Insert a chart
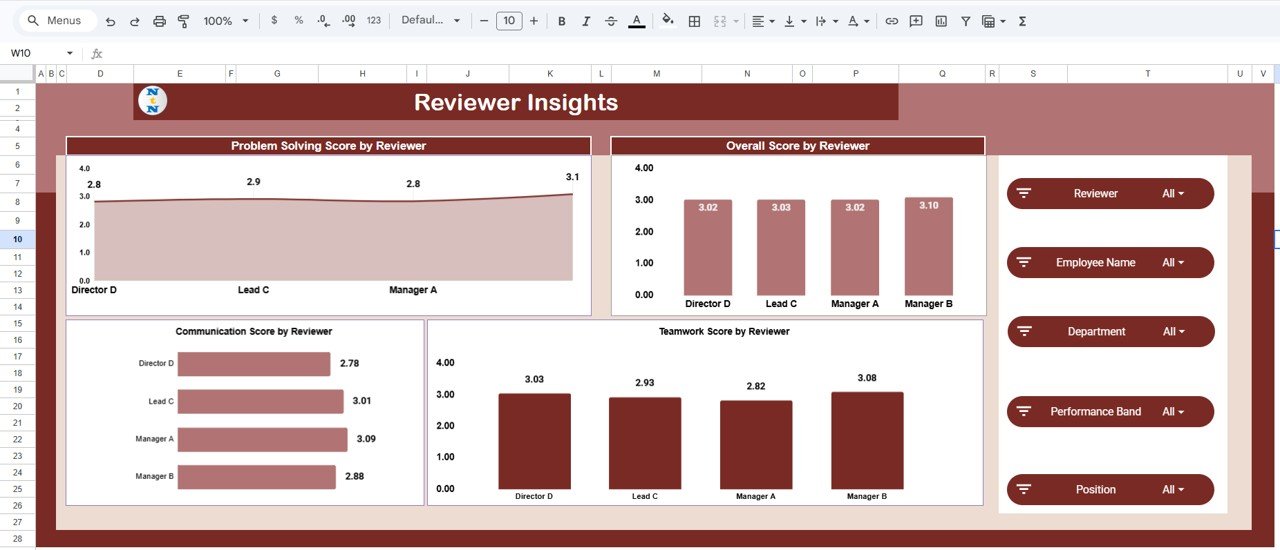The height and width of the screenshot is (550, 1280). (x=941, y=21)
